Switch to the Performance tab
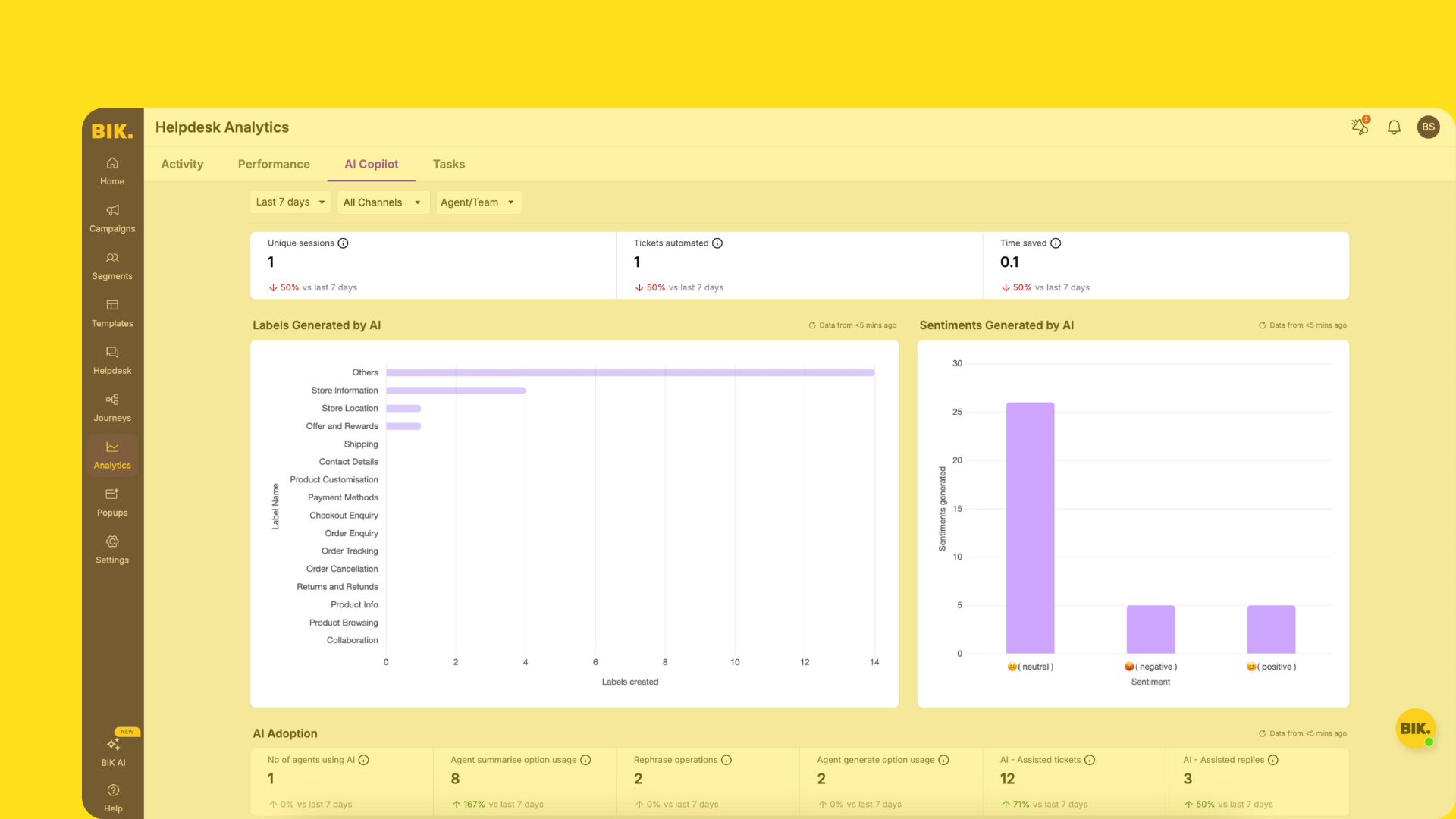 coord(273,163)
